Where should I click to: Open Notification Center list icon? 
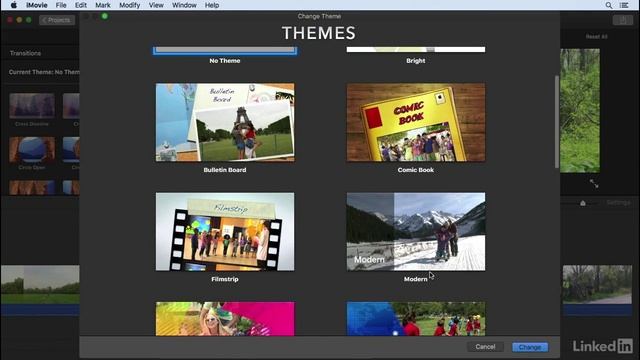tap(624, 5)
